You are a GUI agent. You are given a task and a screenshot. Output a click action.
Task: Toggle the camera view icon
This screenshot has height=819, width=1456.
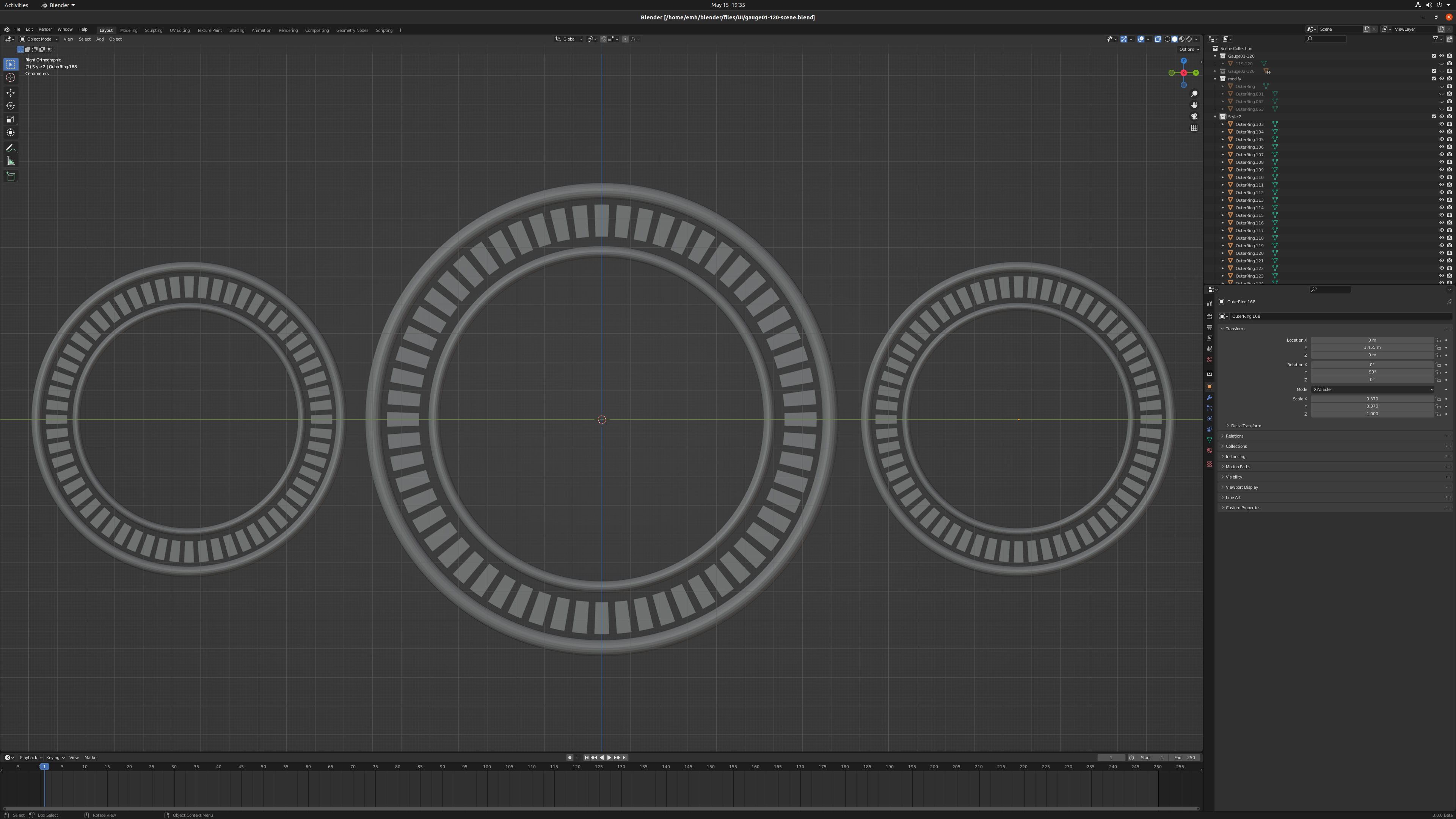pyautogui.click(x=1194, y=116)
